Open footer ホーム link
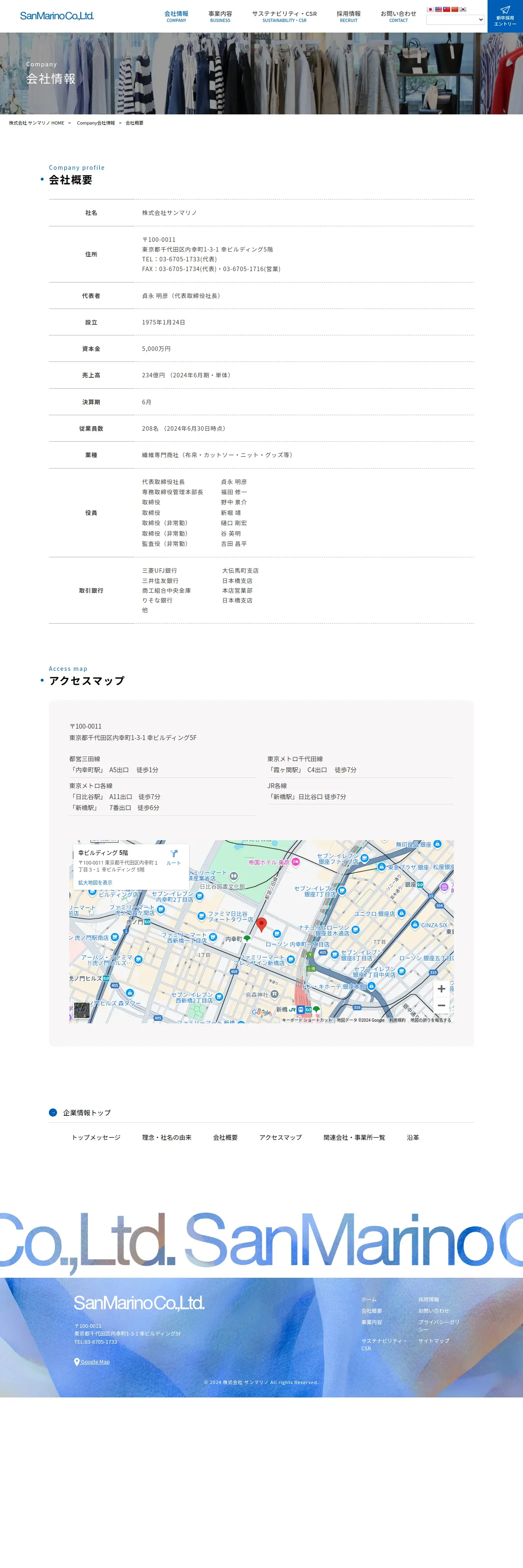The image size is (523, 1568). pos(369,1300)
